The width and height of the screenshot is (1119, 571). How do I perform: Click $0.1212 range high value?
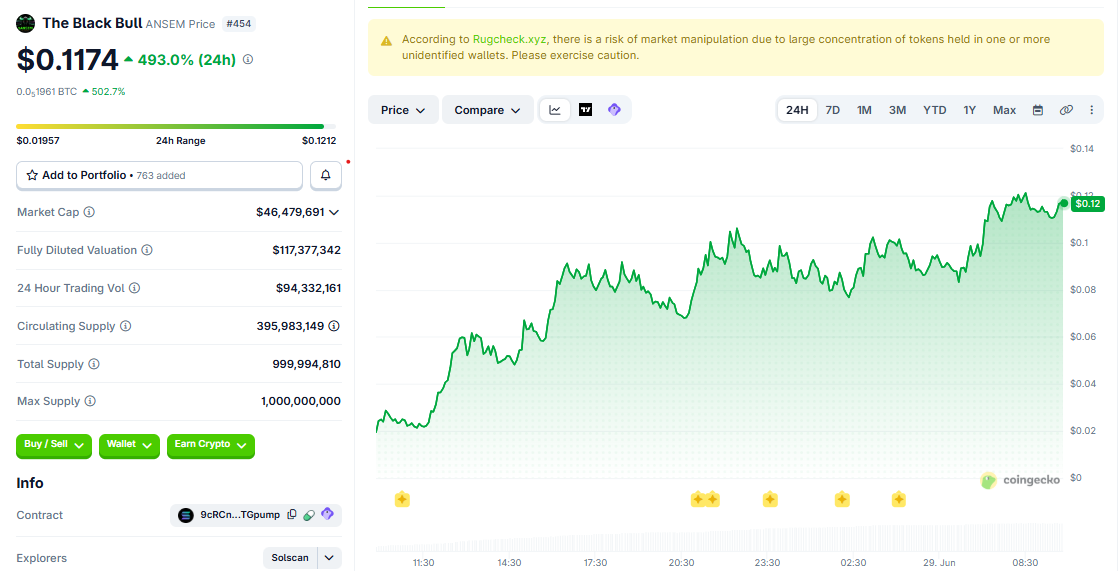pyautogui.click(x=319, y=141)
